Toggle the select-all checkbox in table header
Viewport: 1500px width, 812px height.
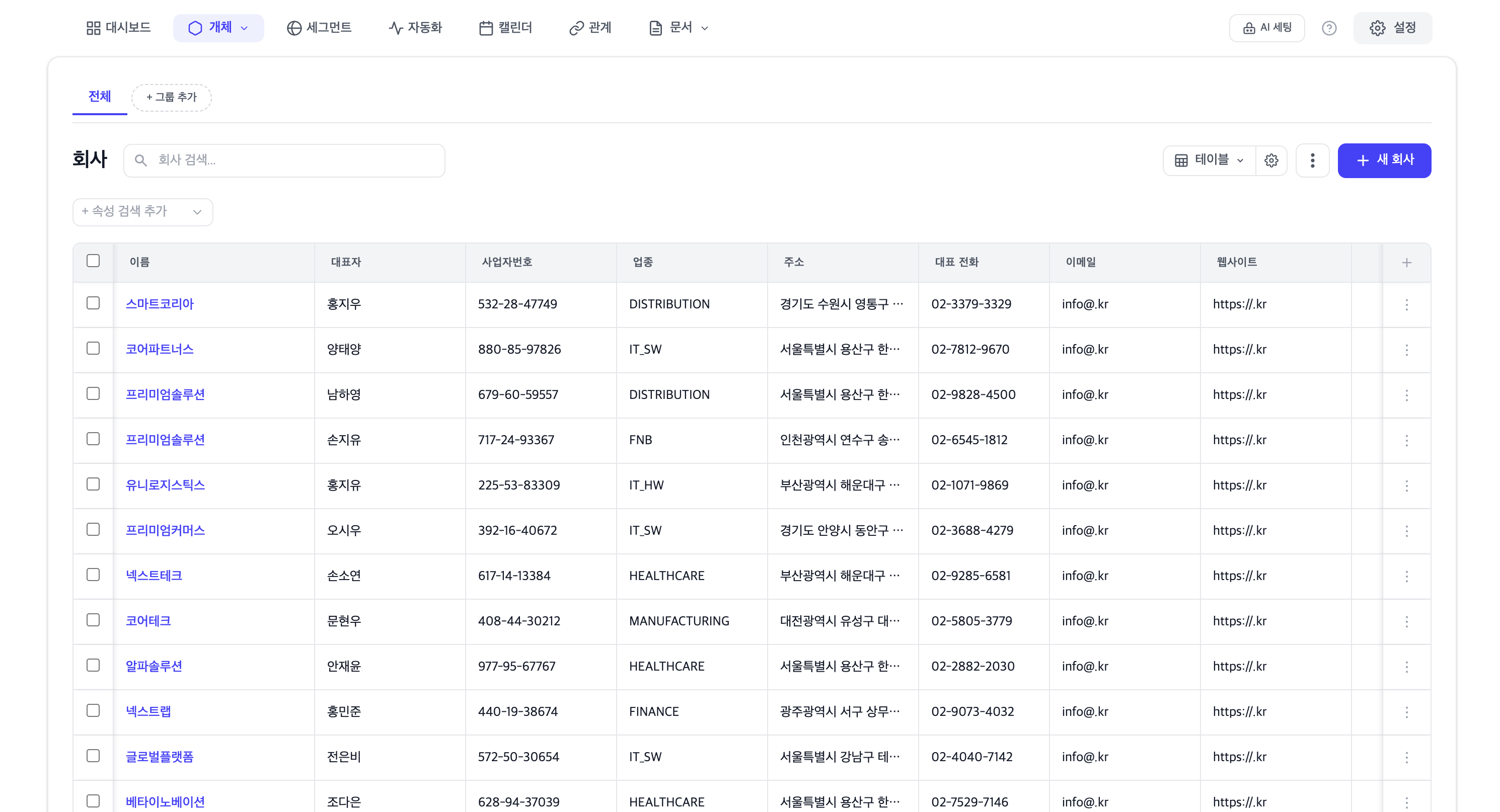tap(93, 261)
